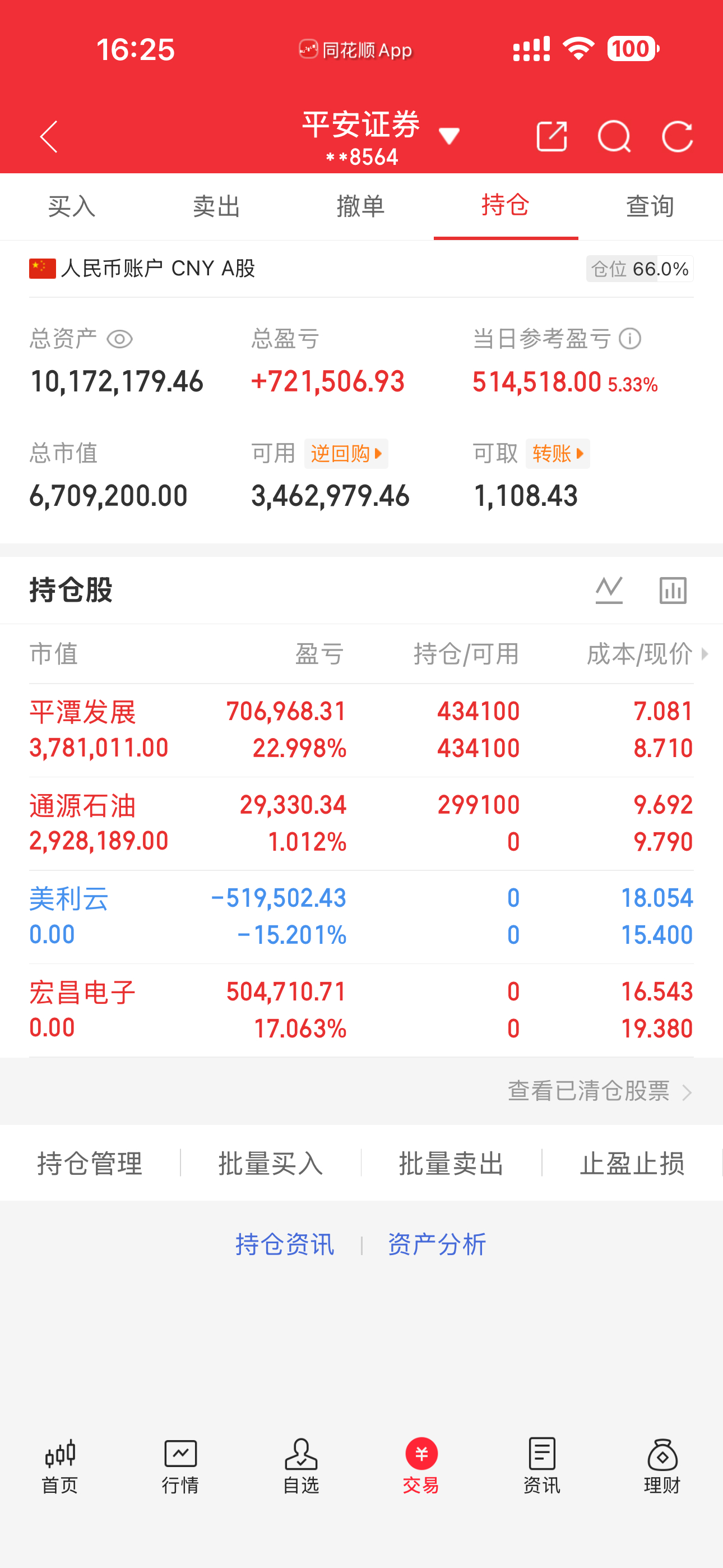
Task: Go back using the left arrow
Action: (49, 136)
